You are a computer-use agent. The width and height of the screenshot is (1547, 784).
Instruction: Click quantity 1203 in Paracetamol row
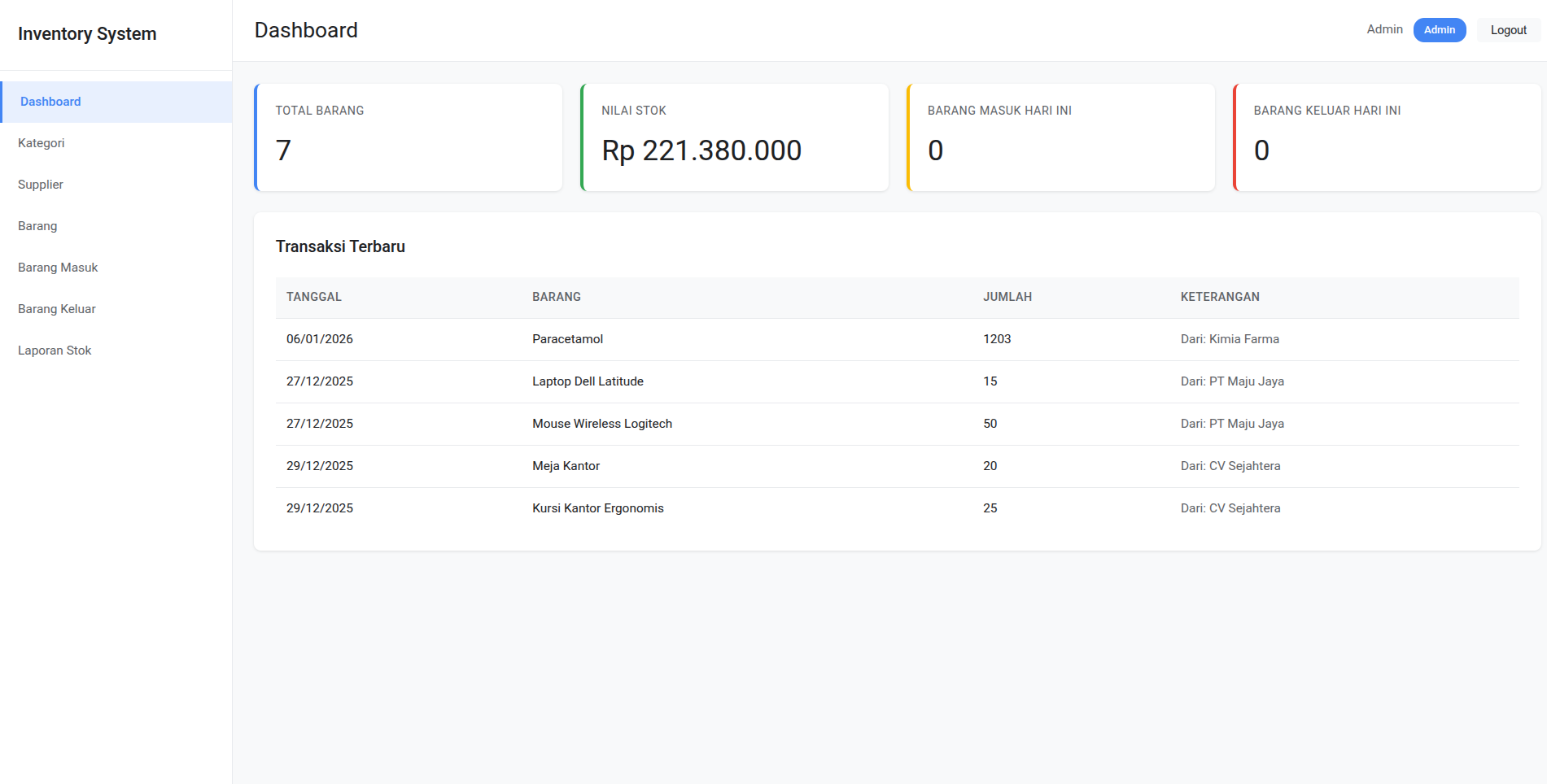point(997,339)
